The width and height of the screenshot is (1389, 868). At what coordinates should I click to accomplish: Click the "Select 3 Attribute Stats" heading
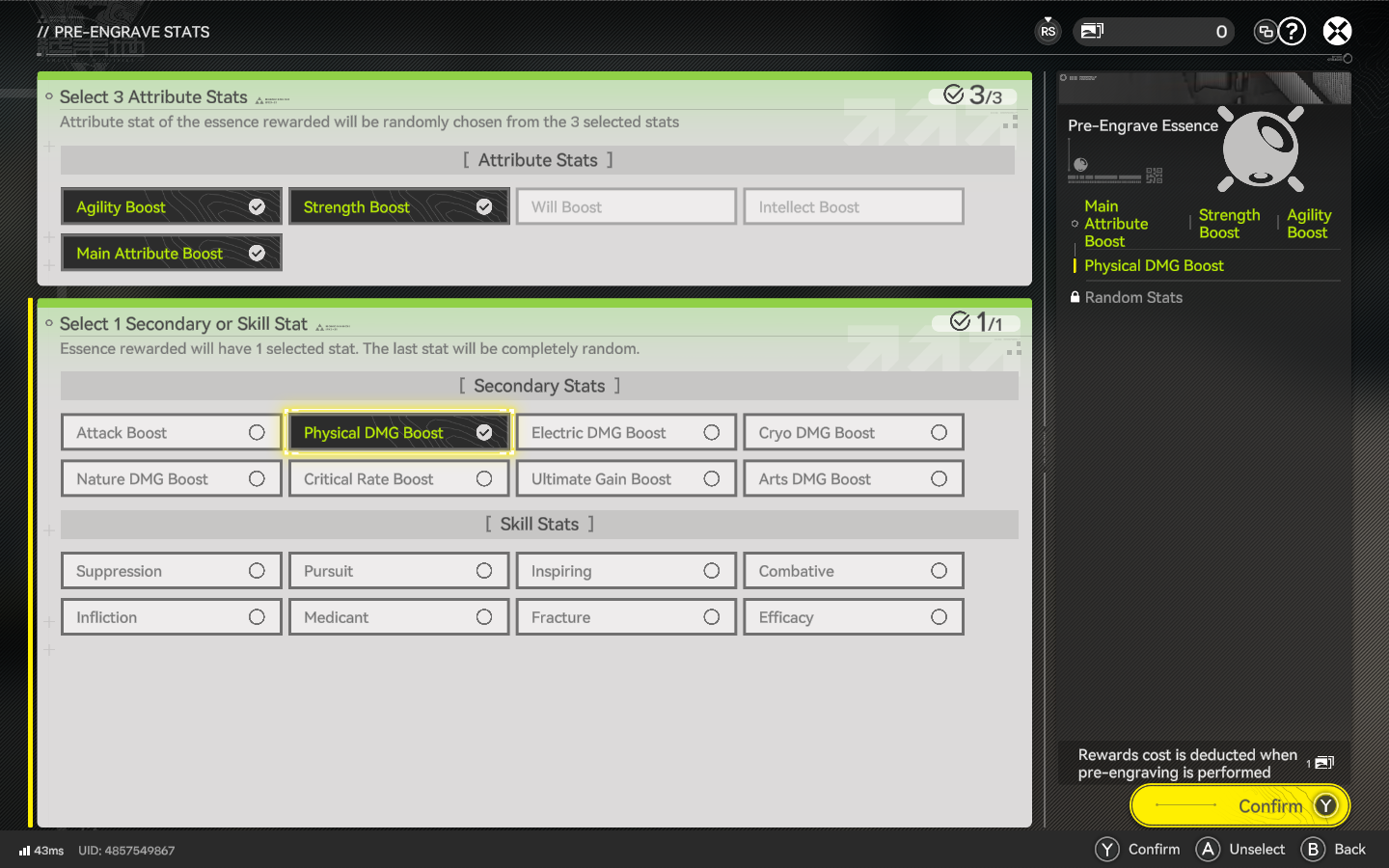click(153, 96)
